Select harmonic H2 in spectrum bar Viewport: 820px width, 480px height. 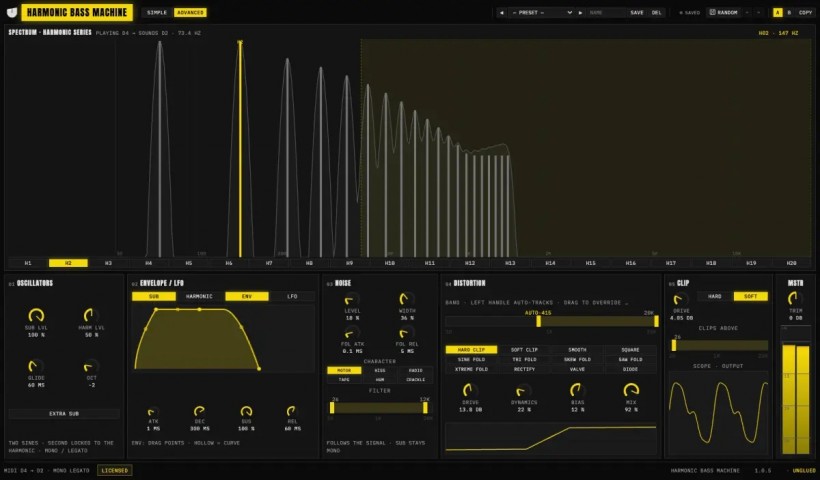tap(69, 263)
